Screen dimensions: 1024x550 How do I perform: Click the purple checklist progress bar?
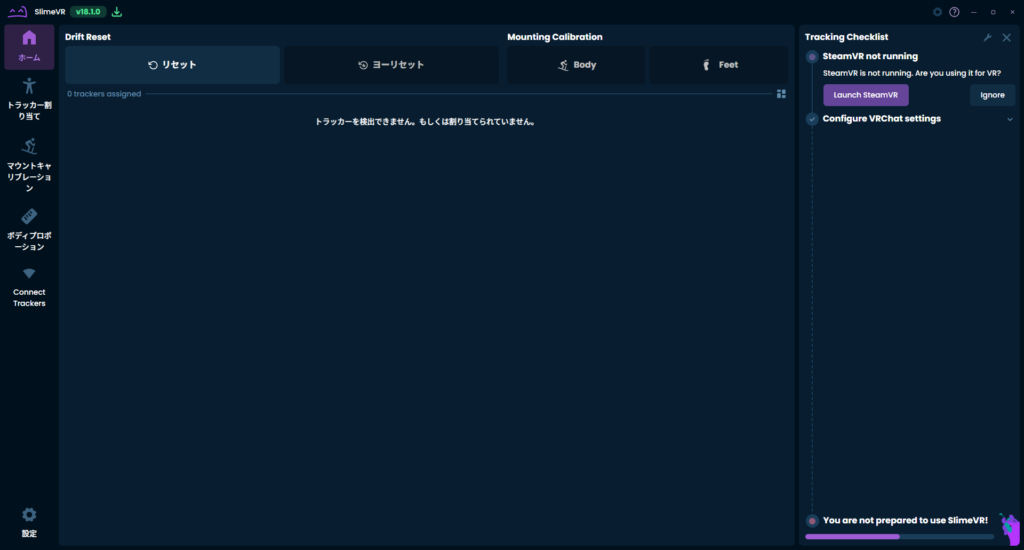[x=899, y=537]
